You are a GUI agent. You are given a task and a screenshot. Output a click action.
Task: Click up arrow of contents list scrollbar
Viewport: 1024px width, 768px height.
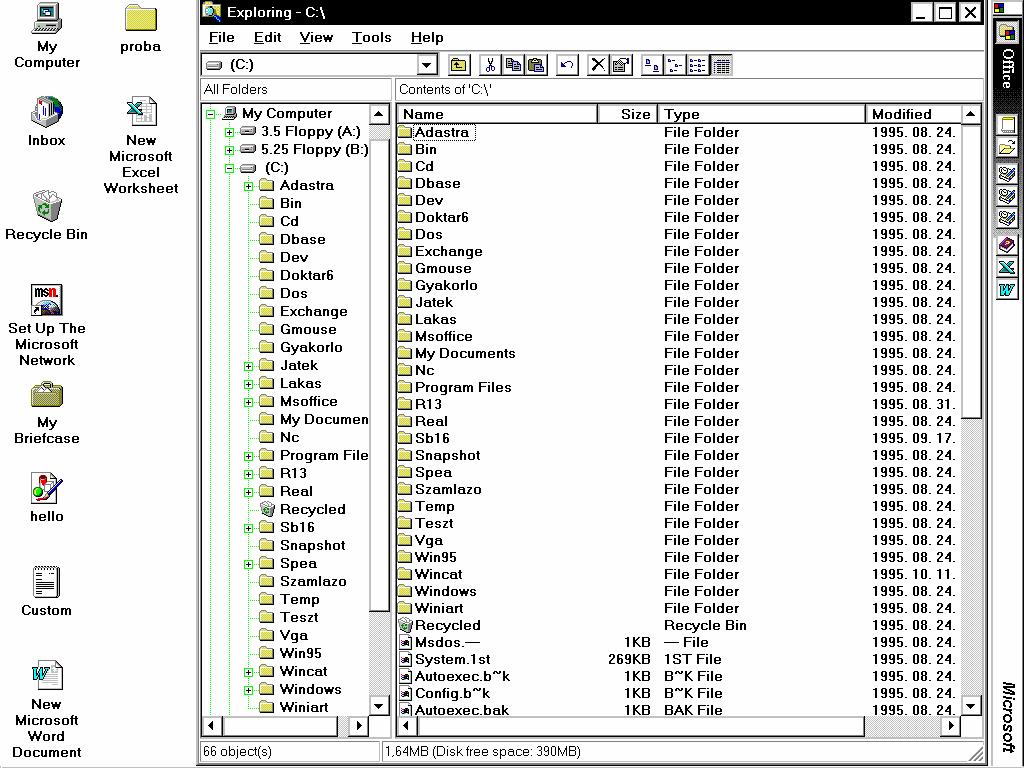(971, 114)
